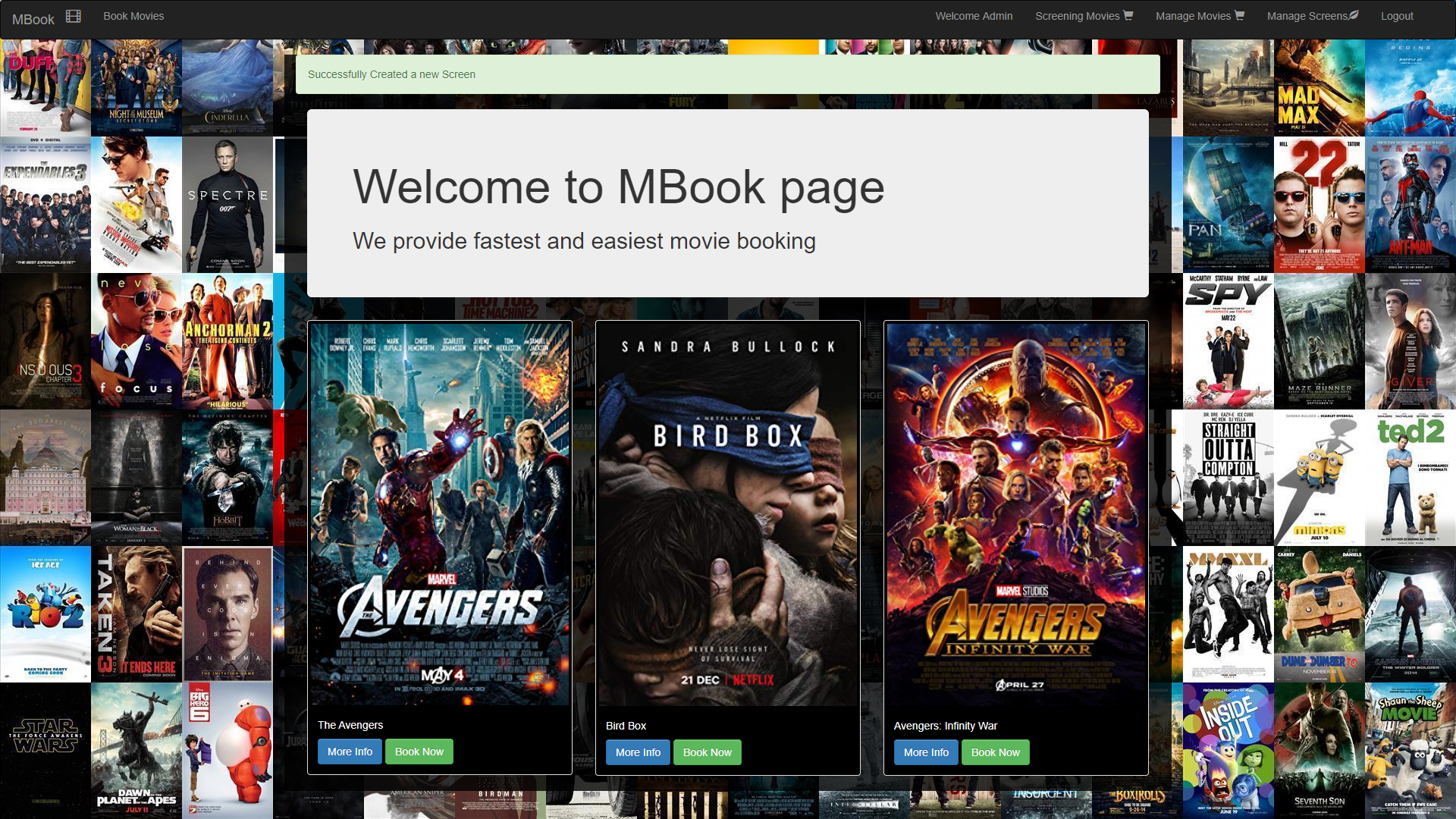Click the Avengers Infinity War poster
Image resolution: width=1456 pixels, height=819 pixels.
pyautogui.click(x=1016, y=514)
